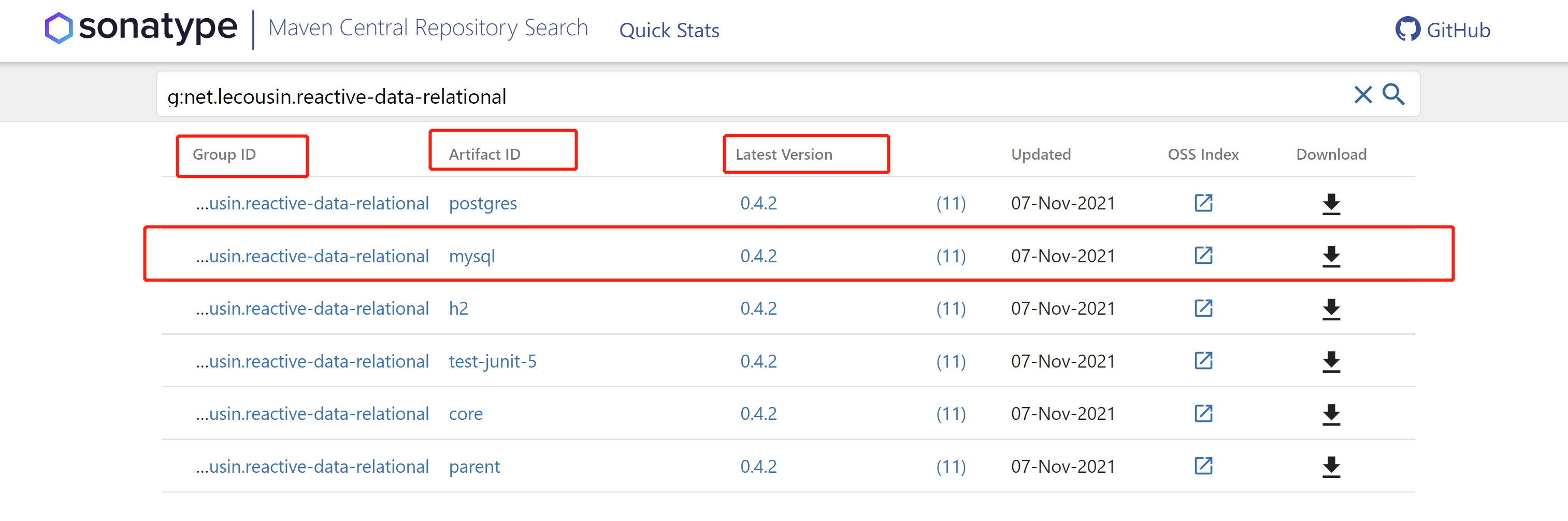Show all (11) versions of mysql
The image size is (1568, 521).
coord(951,256)
